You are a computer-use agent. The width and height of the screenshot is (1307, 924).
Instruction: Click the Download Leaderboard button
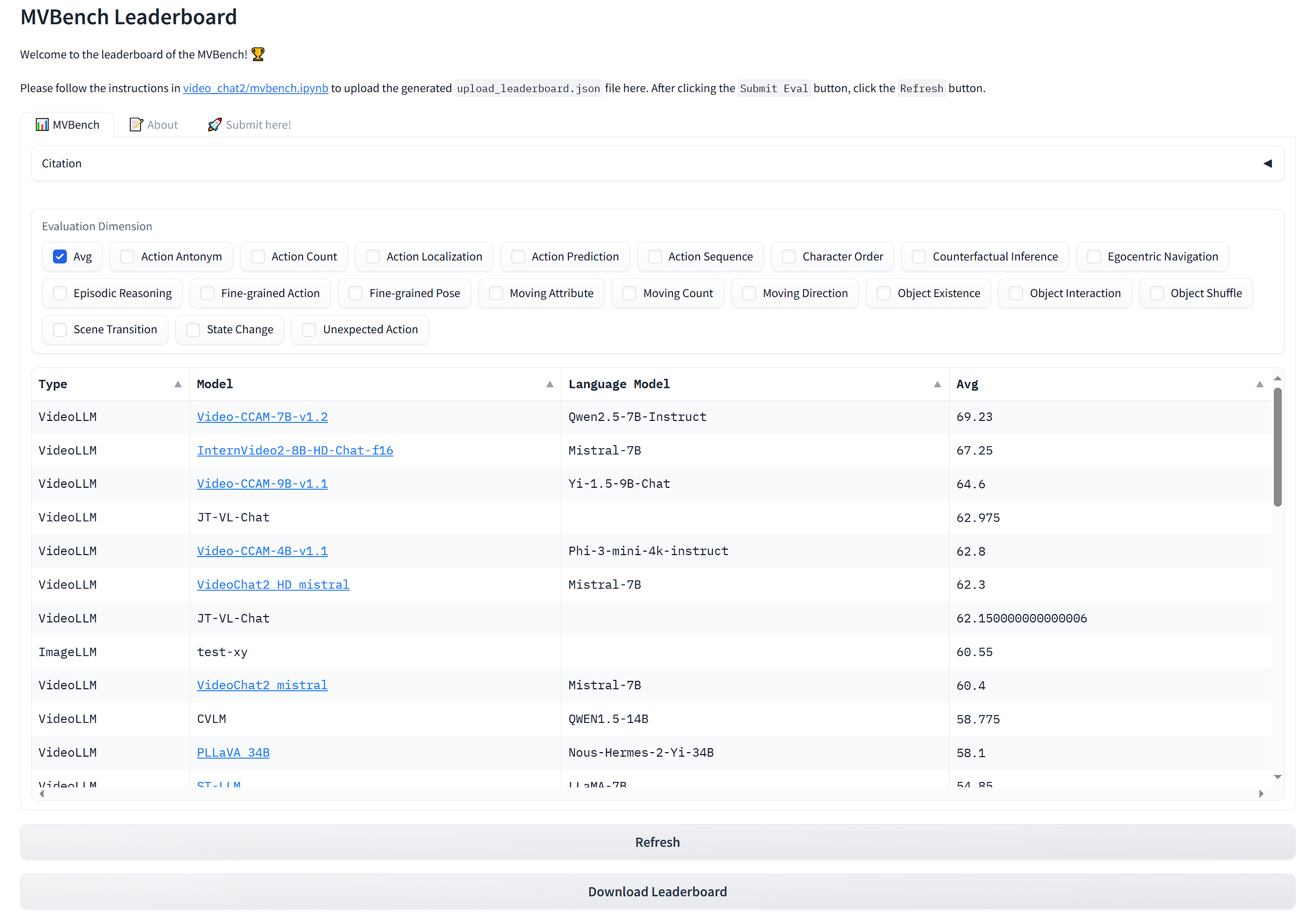click(x=657, y=891)
